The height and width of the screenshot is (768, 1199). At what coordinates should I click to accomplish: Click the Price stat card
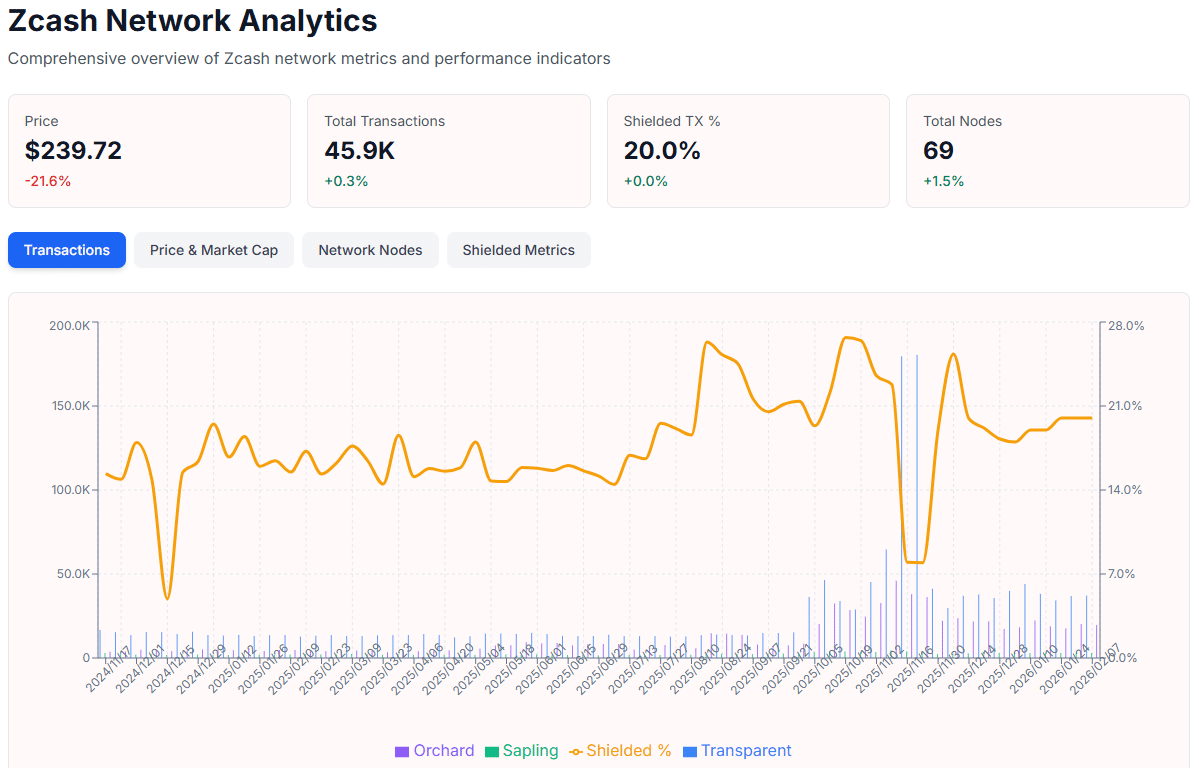pyautogui.click(x=149, y=150)
